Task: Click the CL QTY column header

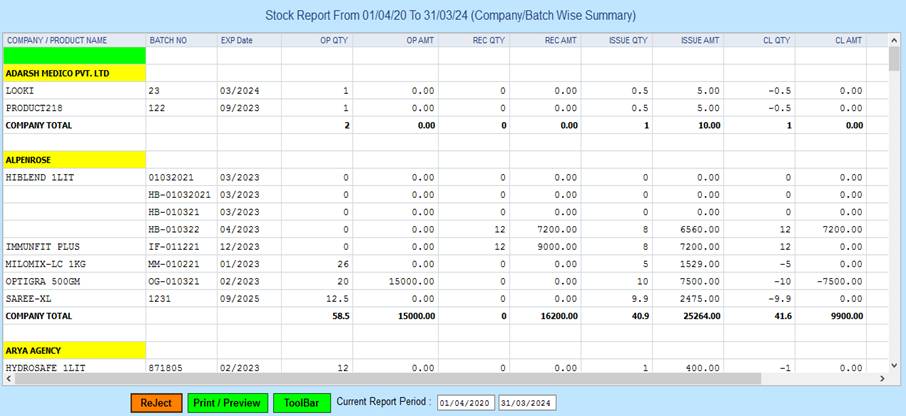Action: [x=770, y=40]
